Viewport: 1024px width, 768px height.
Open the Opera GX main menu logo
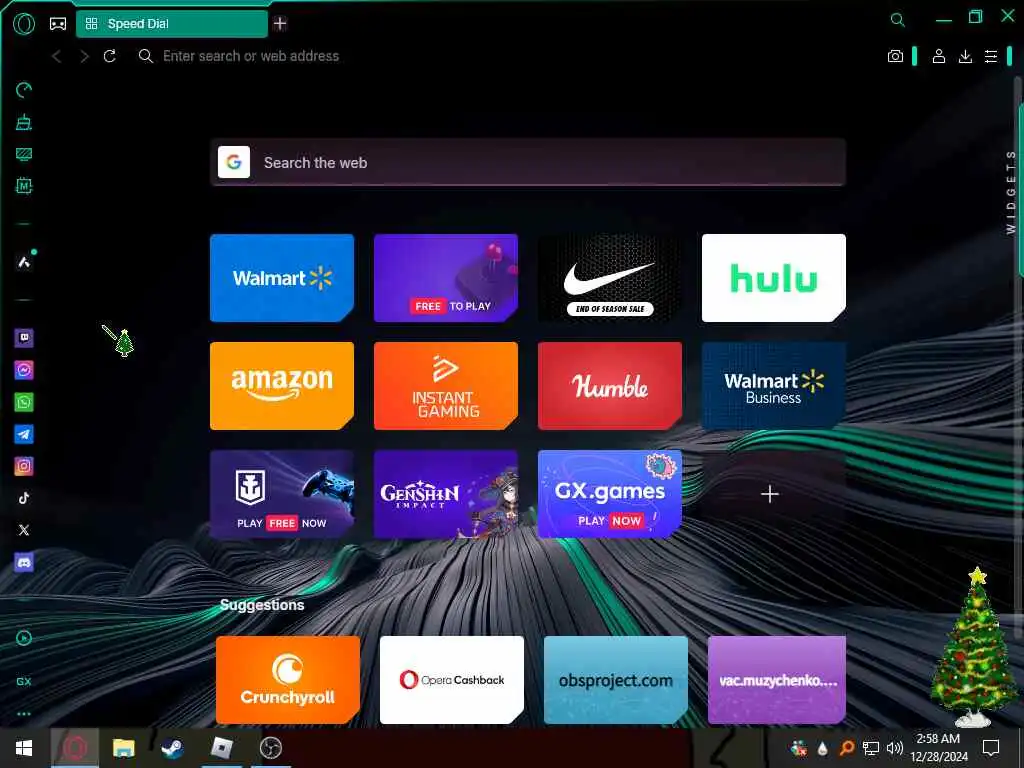(24, 24)
